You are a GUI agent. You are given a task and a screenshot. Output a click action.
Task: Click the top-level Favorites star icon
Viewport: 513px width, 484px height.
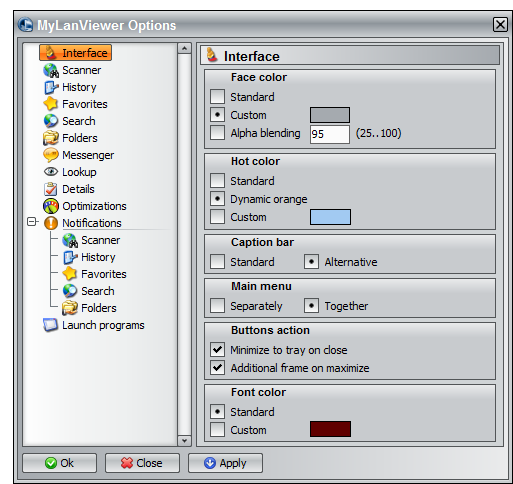[51, 104]
